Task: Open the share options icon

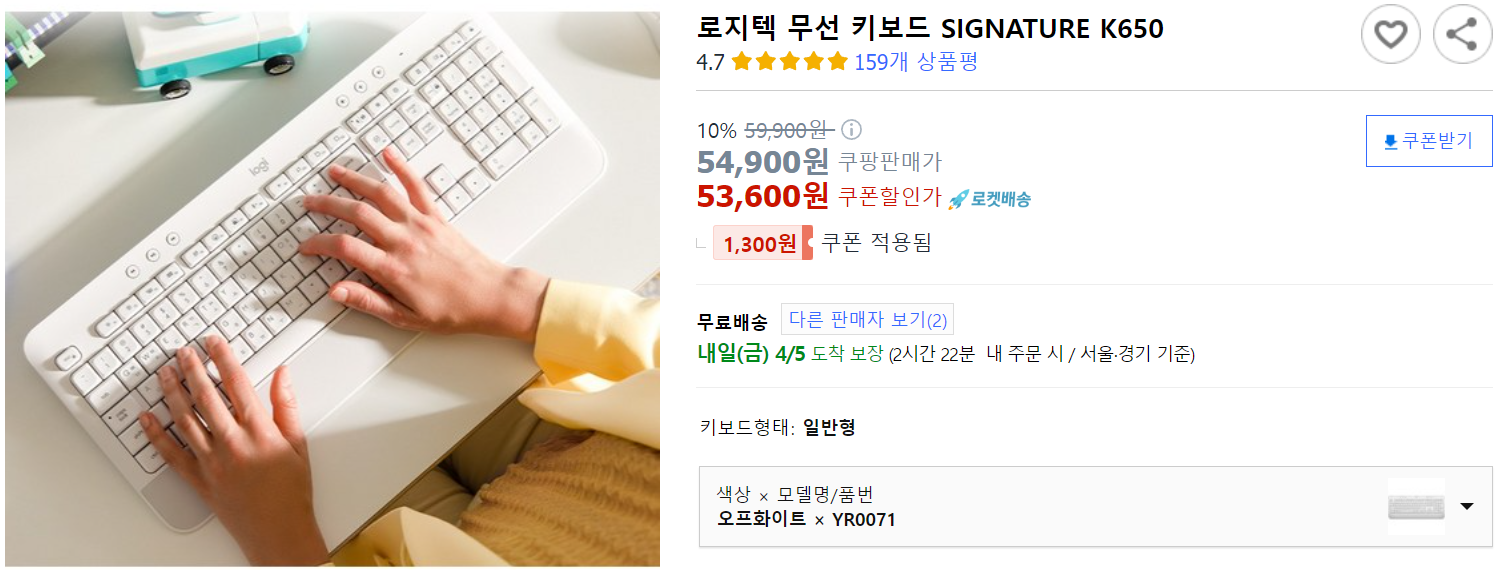Action: [1463, 35]
